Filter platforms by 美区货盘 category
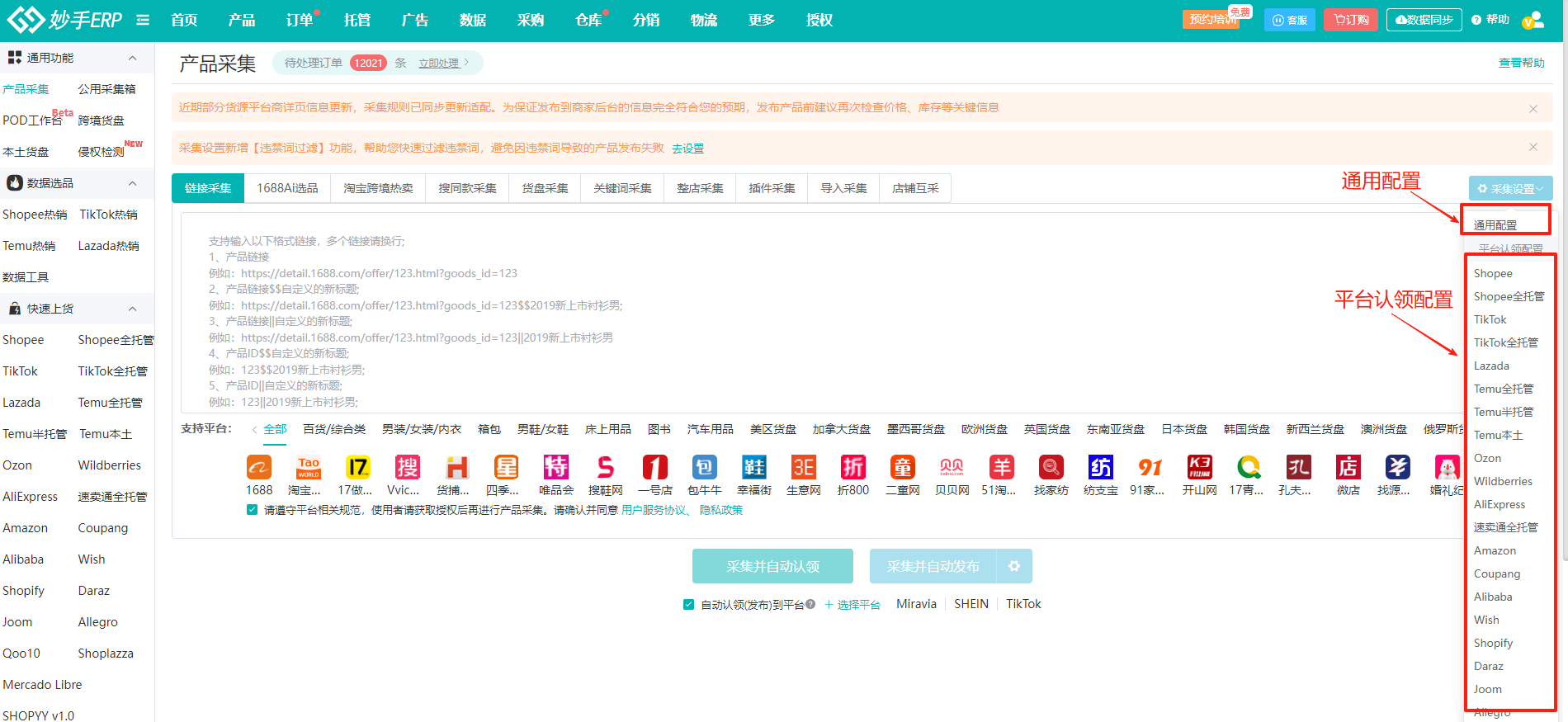 click(772, 429)
